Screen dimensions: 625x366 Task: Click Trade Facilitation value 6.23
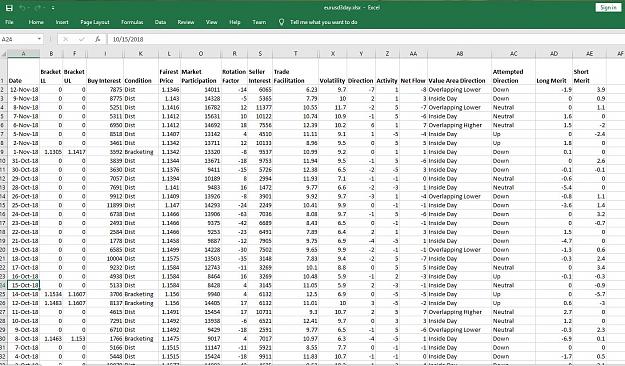pyautogui.click(x=295, y=90)
